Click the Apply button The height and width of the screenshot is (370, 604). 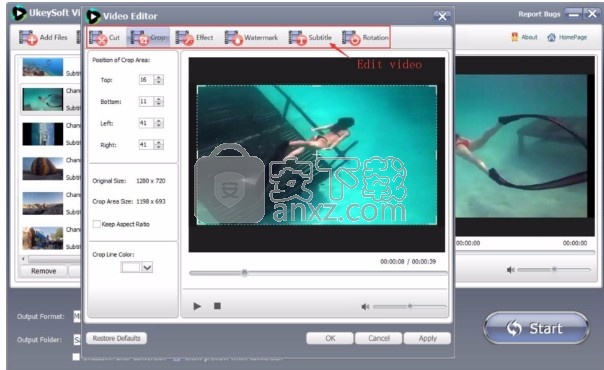click(427, 338)
